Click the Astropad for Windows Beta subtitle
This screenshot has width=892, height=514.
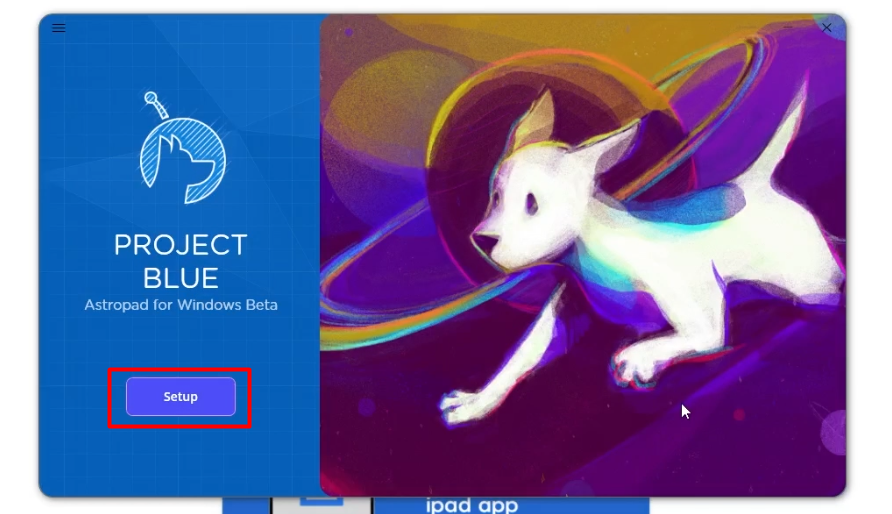(x=181, y=305)
